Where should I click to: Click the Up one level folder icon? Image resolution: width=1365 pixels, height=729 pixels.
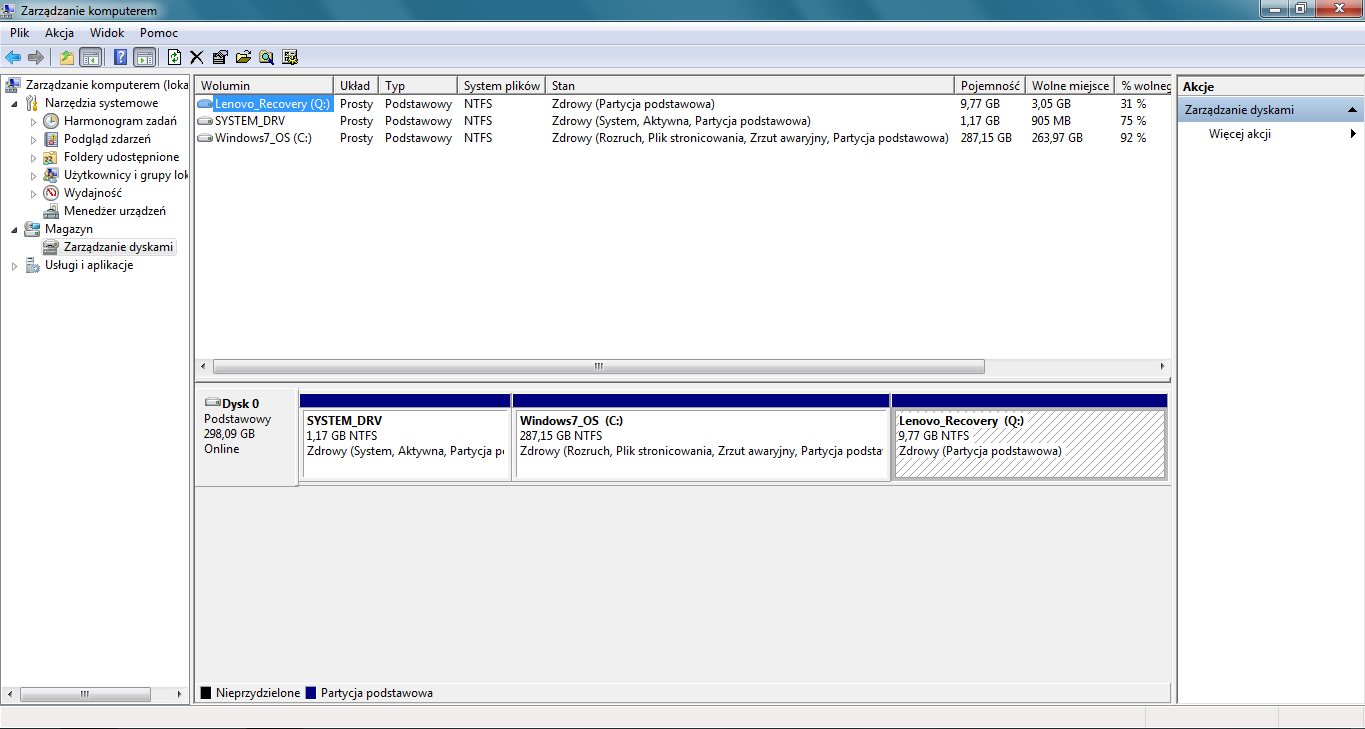(x=67, y=57)
